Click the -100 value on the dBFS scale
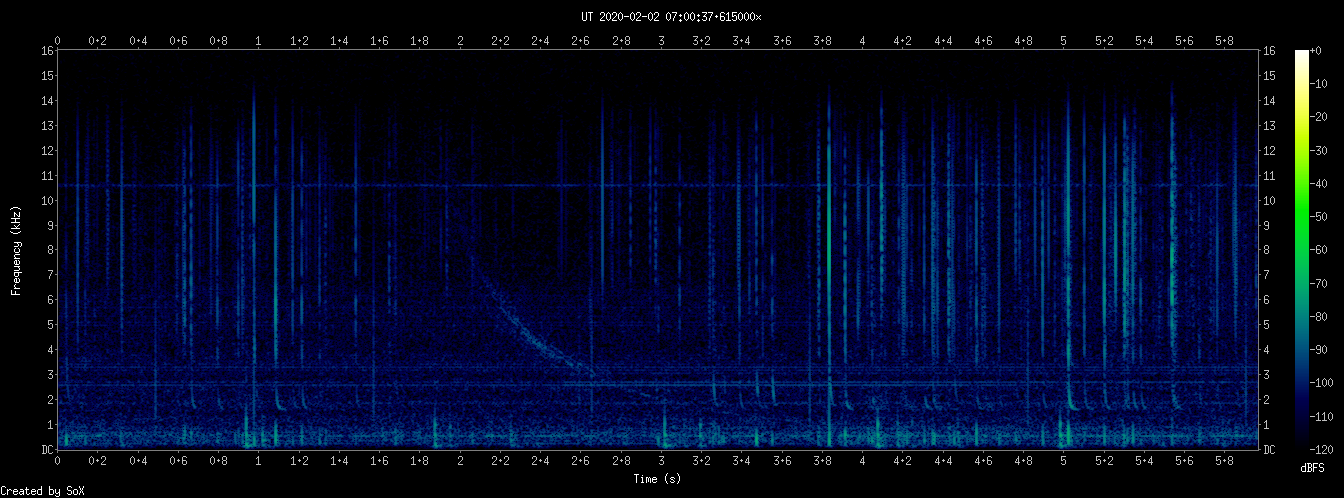 pos(1324,384)
